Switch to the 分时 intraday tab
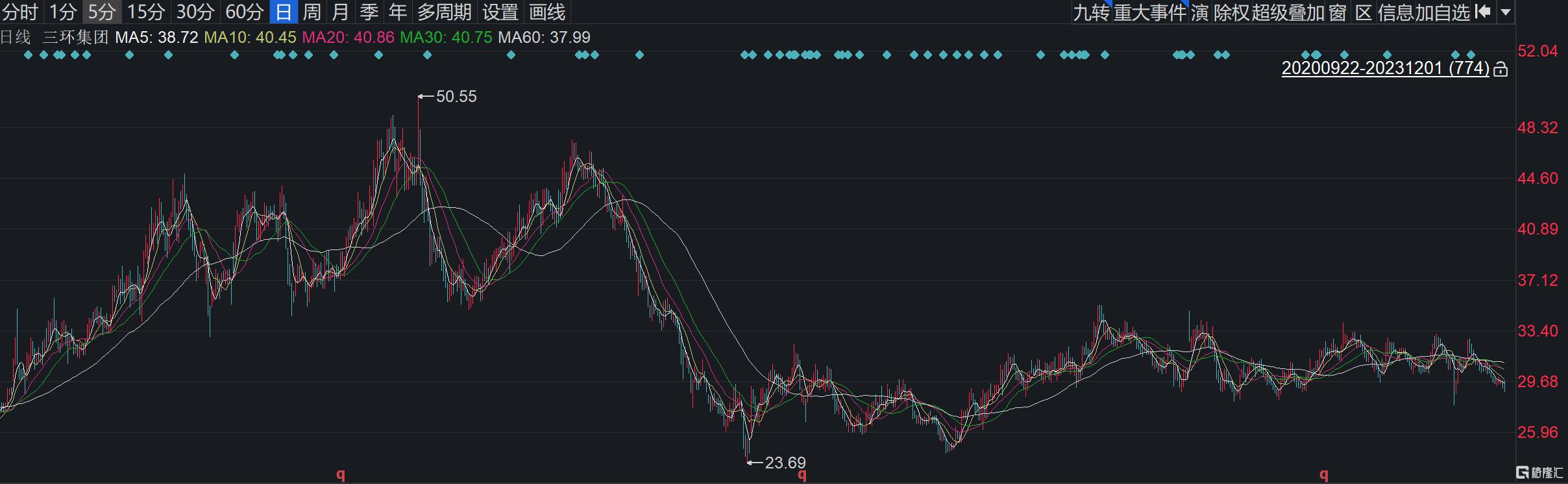This screenshot has width=1568, height=484. coord(21,12)
